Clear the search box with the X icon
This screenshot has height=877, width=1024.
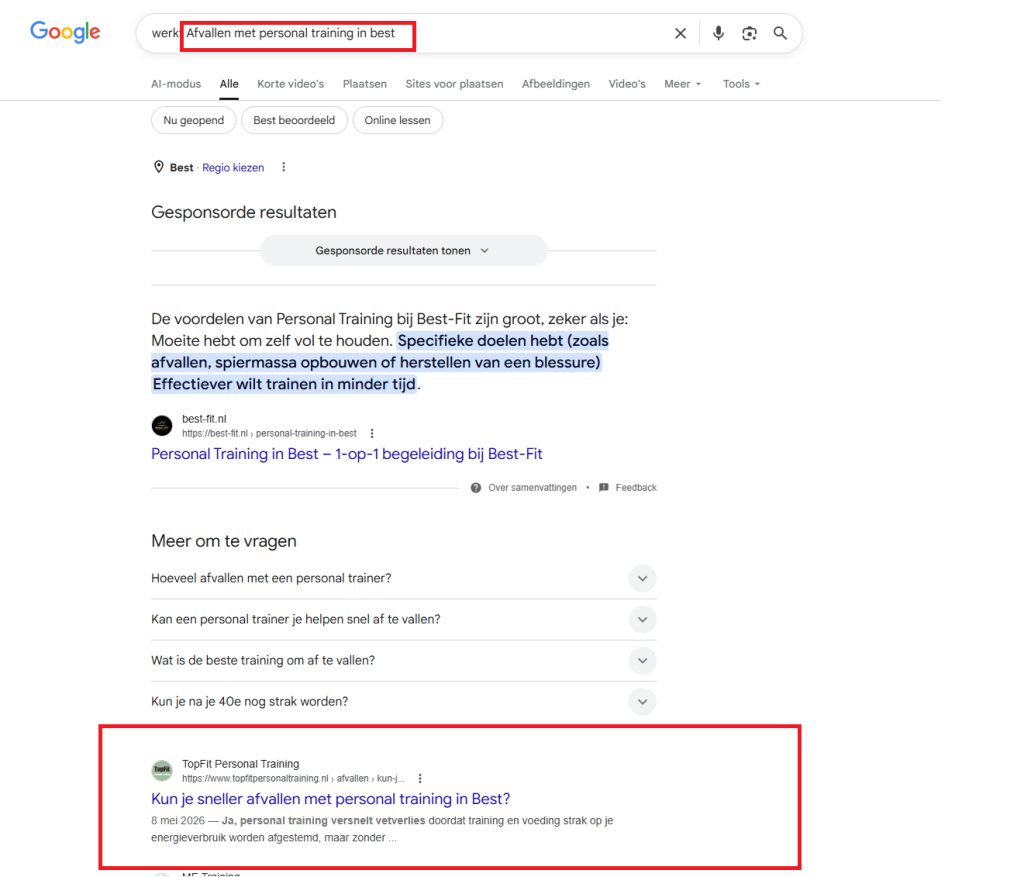pyautogui.click(x=680, y=33)
